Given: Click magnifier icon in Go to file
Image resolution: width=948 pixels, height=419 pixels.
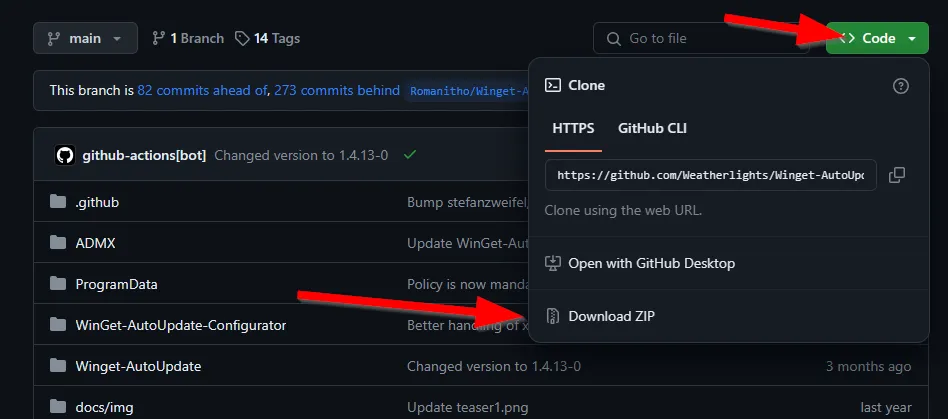Looking at the screenshot, I should coord(613,39).
